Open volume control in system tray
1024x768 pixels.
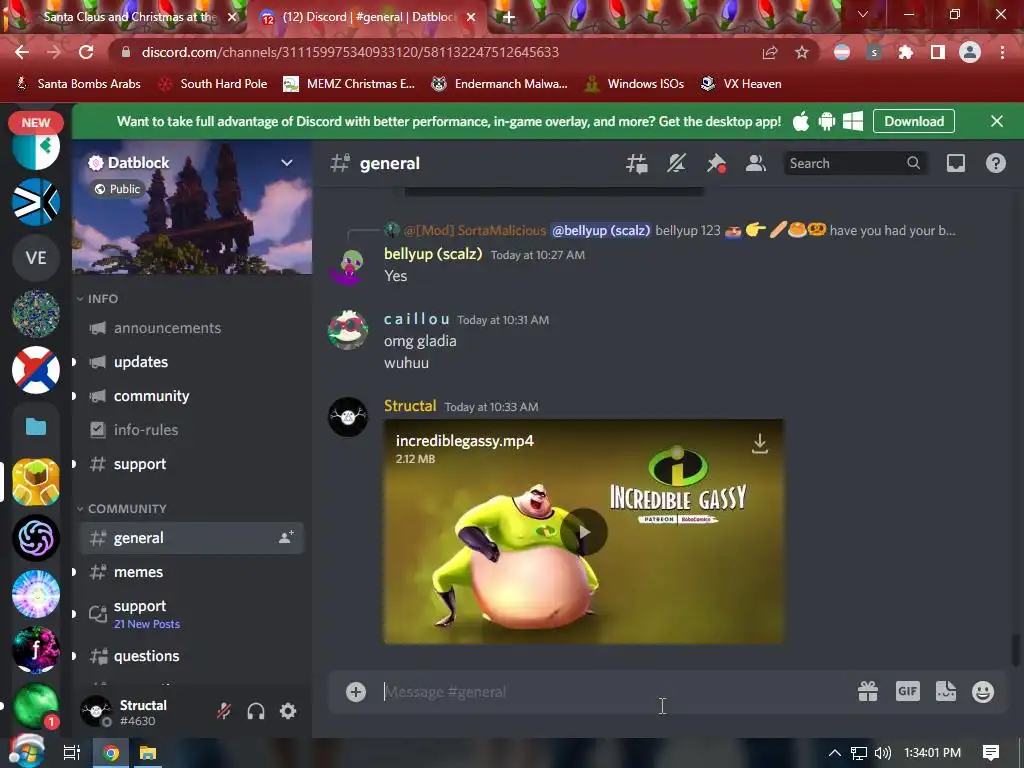click(882, 753)
